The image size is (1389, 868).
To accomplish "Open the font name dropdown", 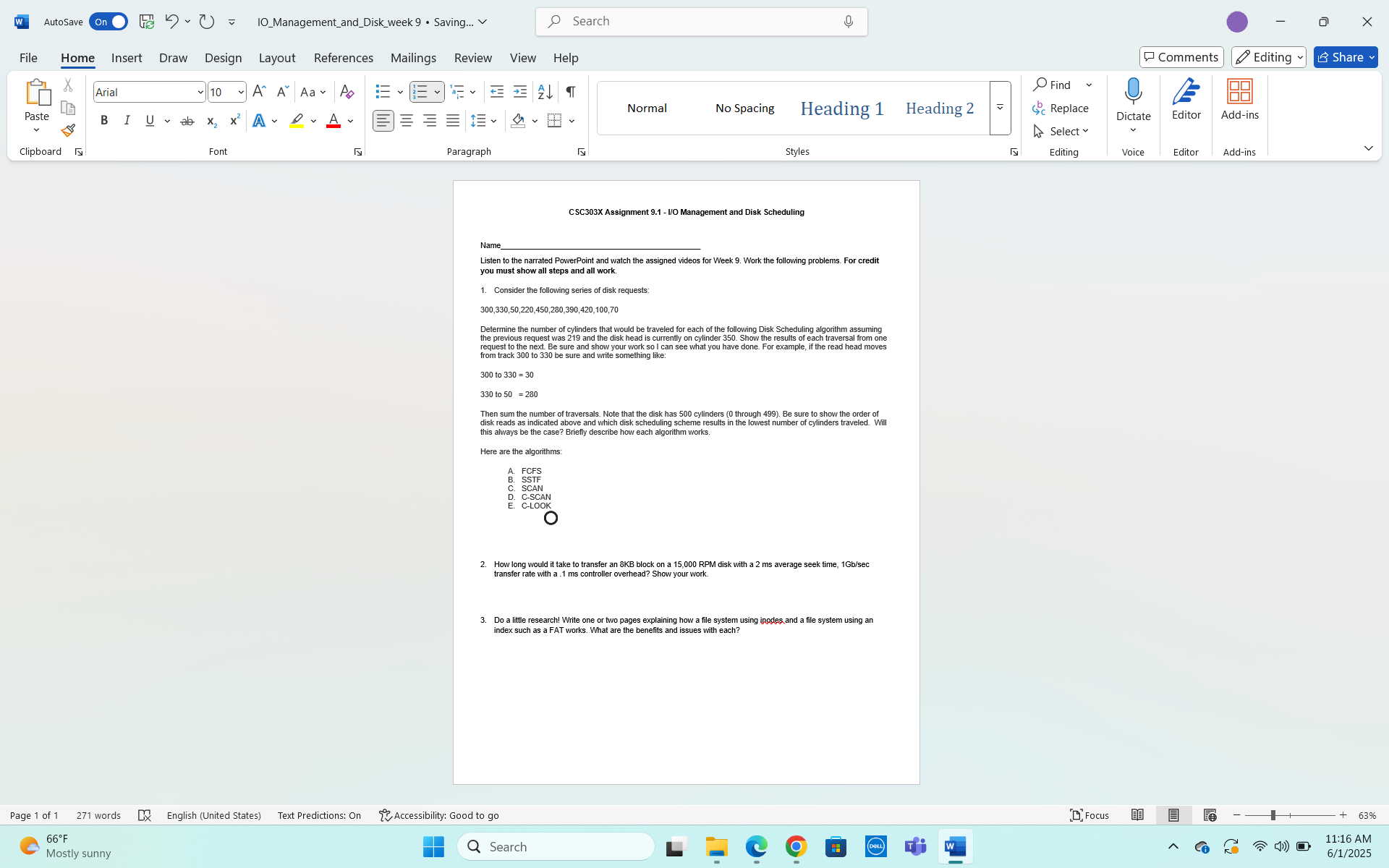I will pyautogui.click(x=200, y=92).
